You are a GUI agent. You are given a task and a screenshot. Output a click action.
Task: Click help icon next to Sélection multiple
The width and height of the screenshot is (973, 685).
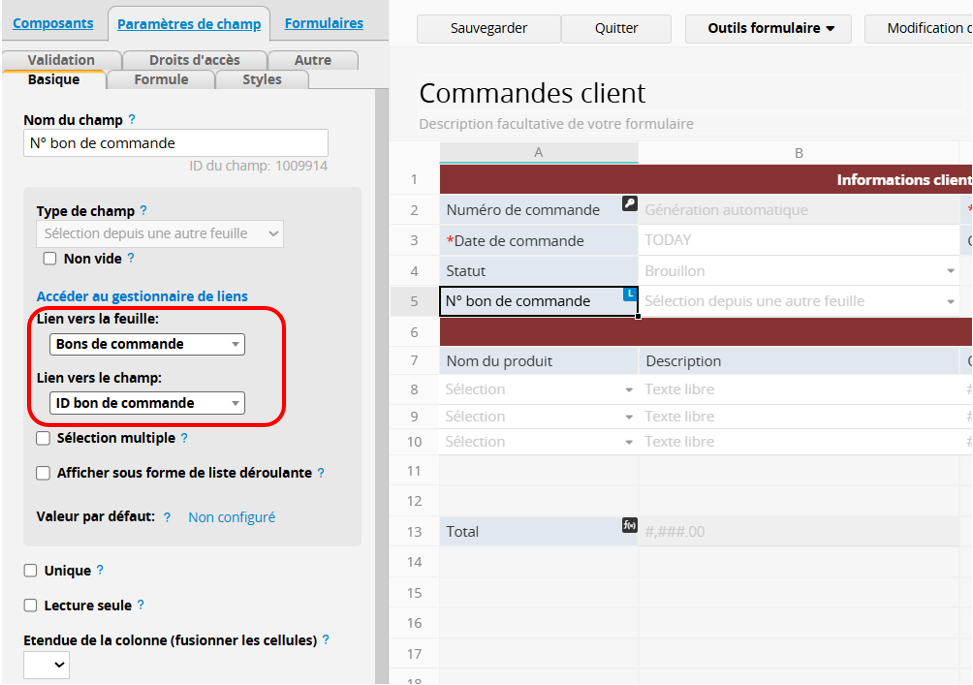coord(184,438)
